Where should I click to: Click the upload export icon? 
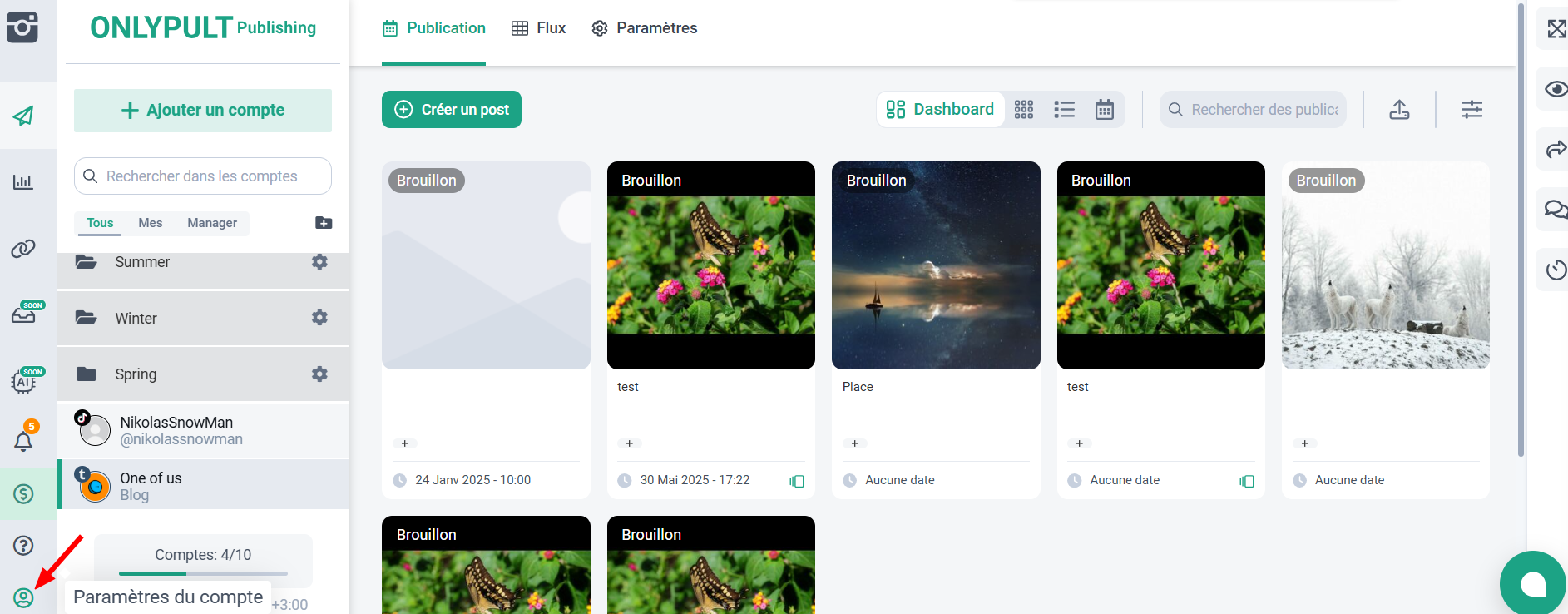(1399, 110)
